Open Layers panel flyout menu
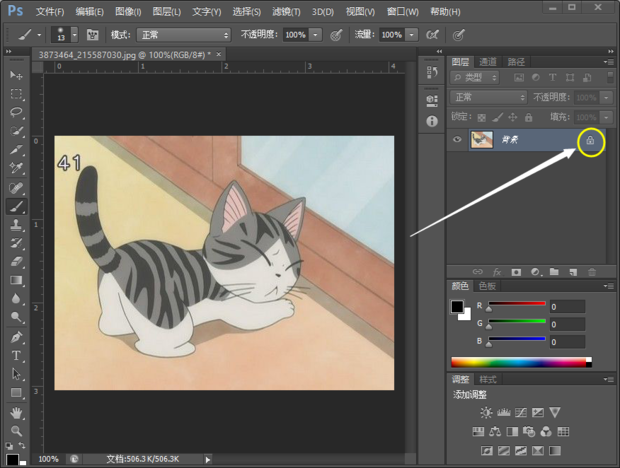620x468 pixels. [609, 62]
